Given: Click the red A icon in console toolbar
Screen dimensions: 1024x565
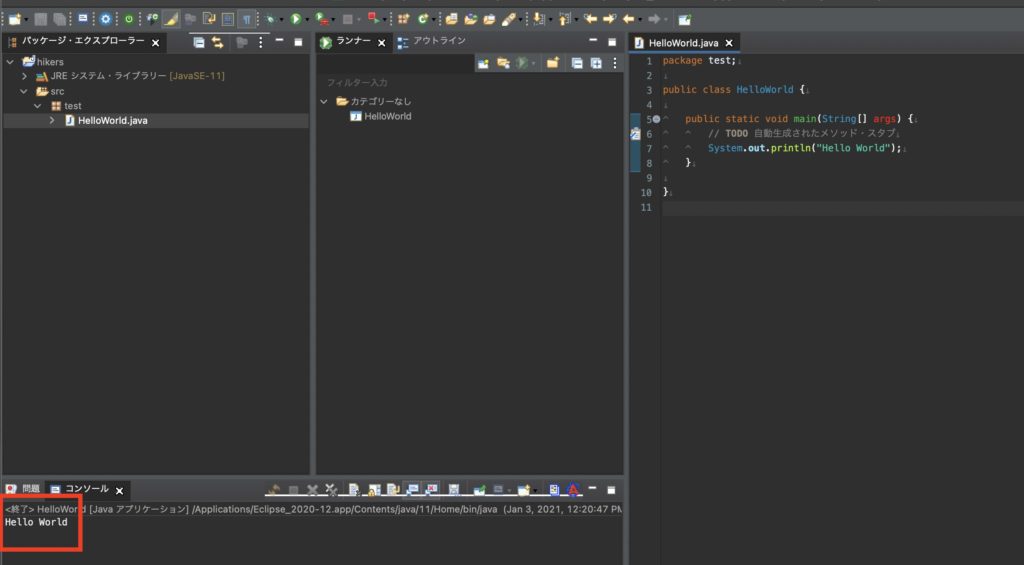Looking at the screenshot, I should [573, 490].
